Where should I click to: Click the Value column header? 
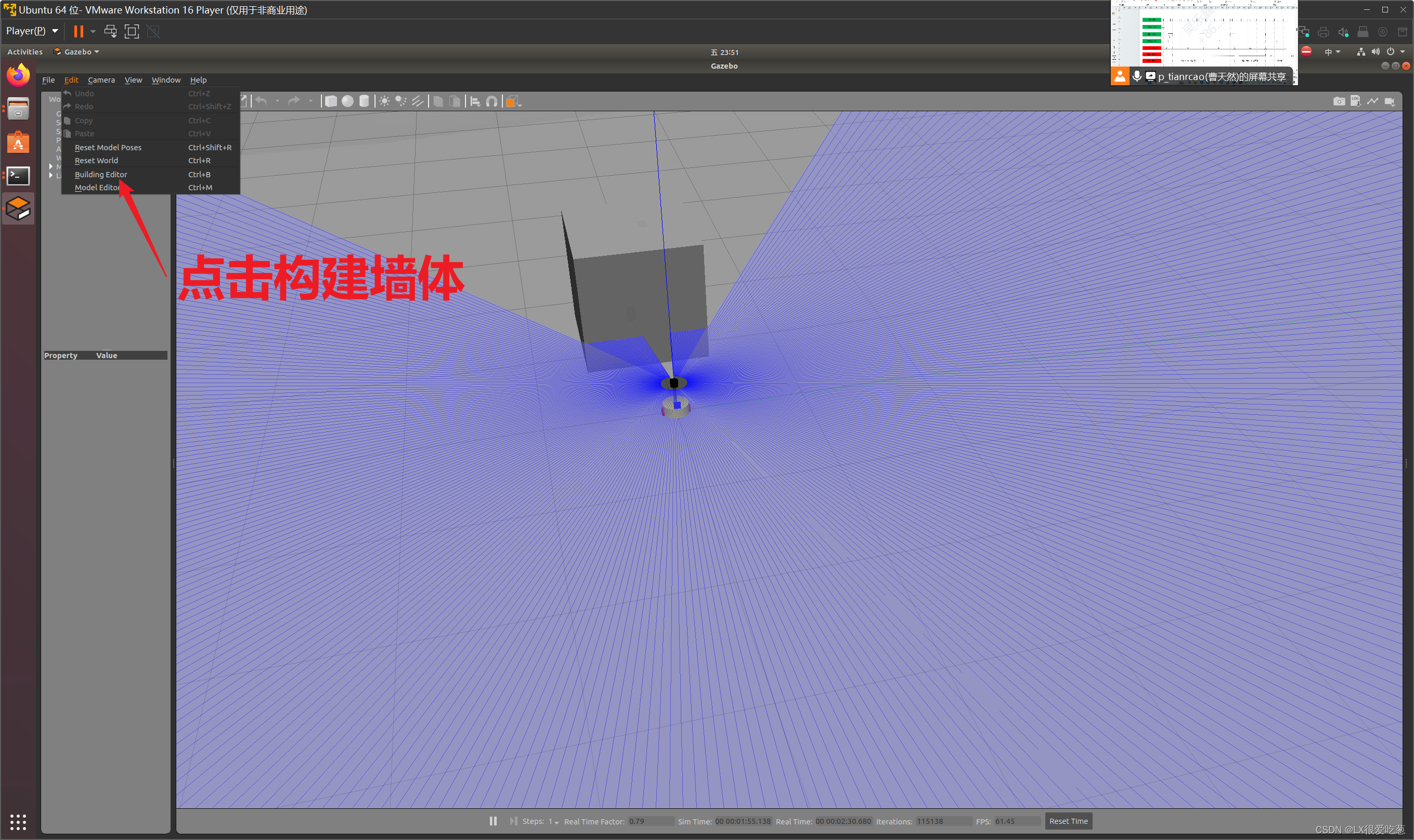(107, 356)
